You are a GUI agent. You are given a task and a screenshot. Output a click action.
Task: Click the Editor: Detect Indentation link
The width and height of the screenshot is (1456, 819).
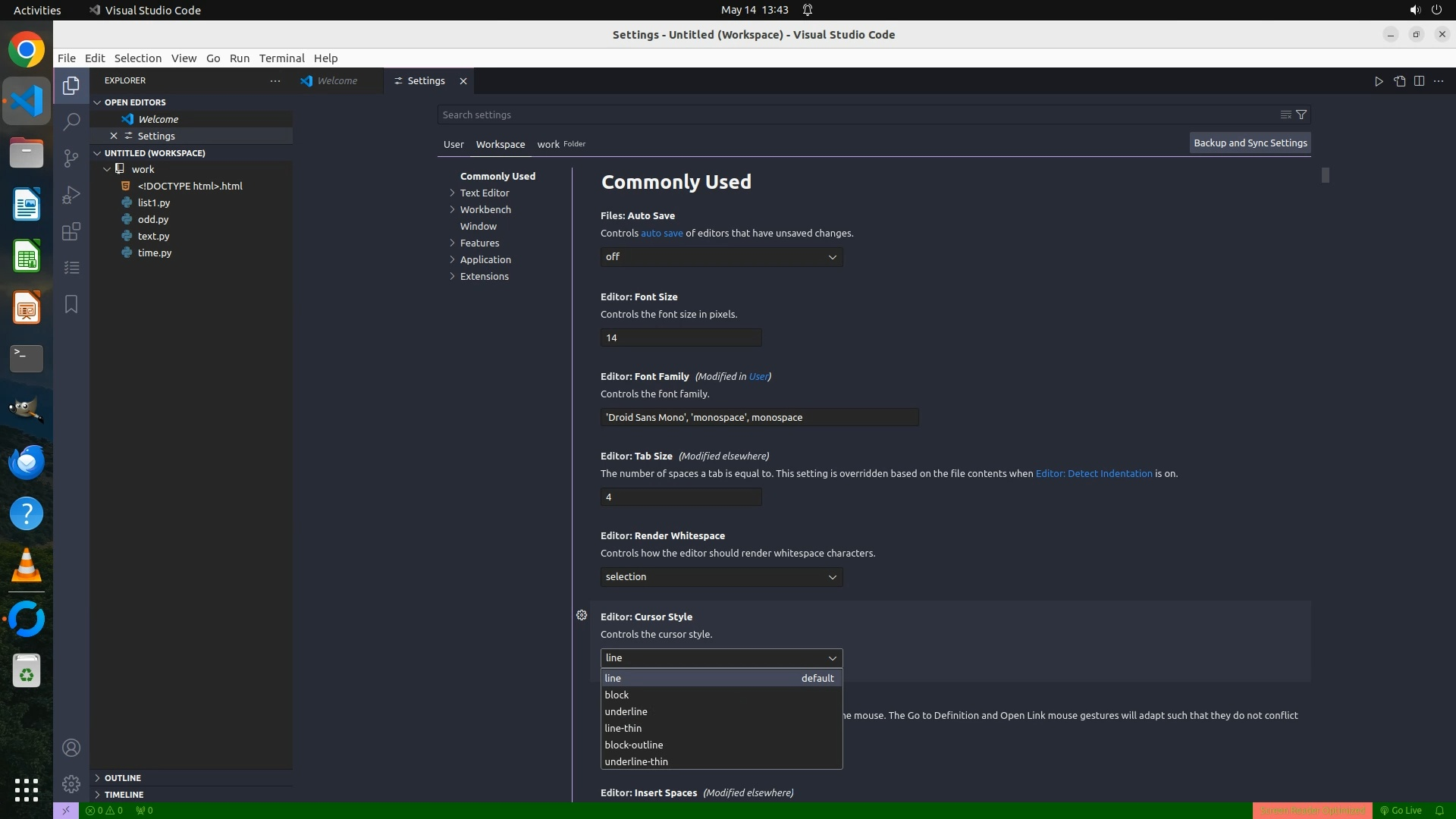[1094, 473]
